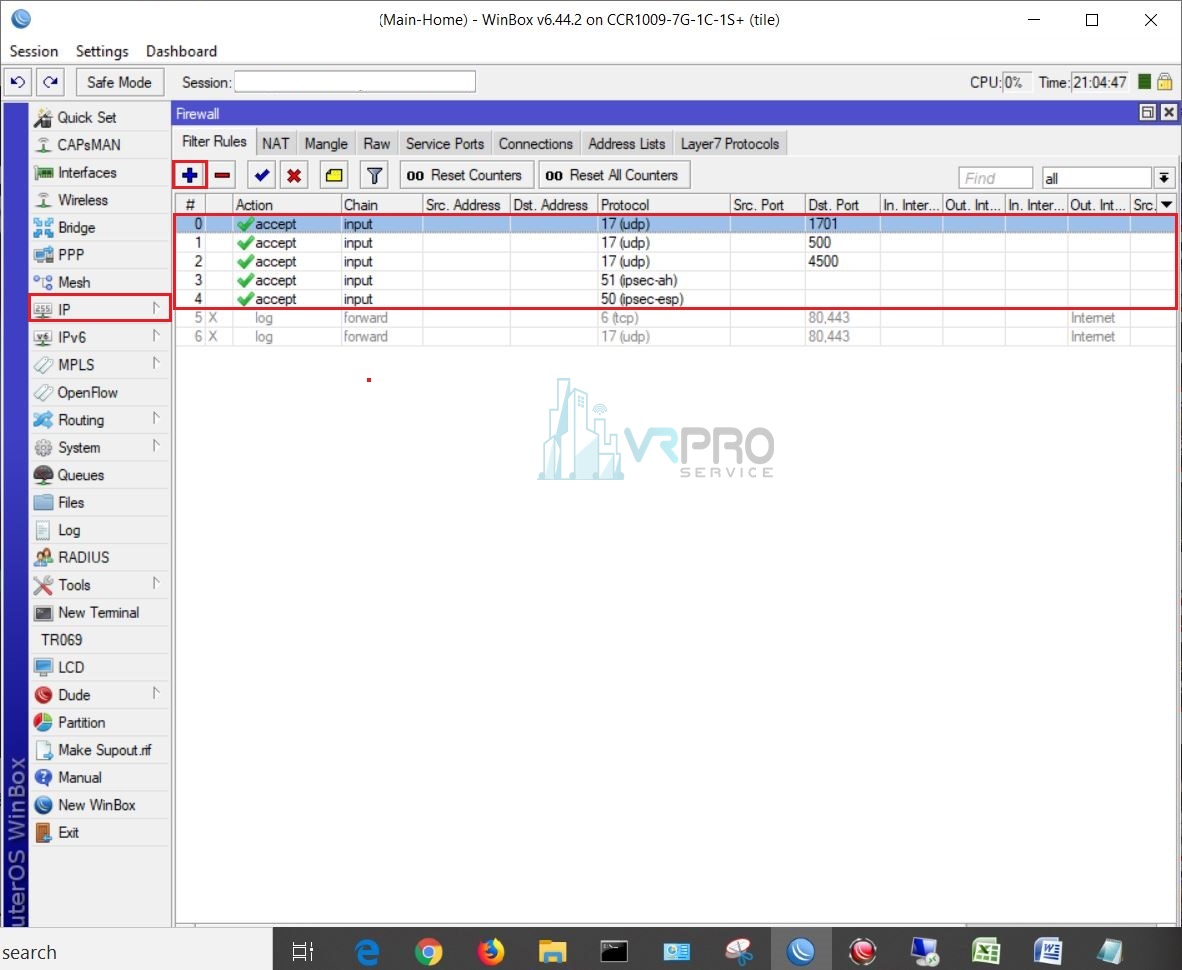
Task: Open Chrome from the taskbar
Action: (429, 951)
